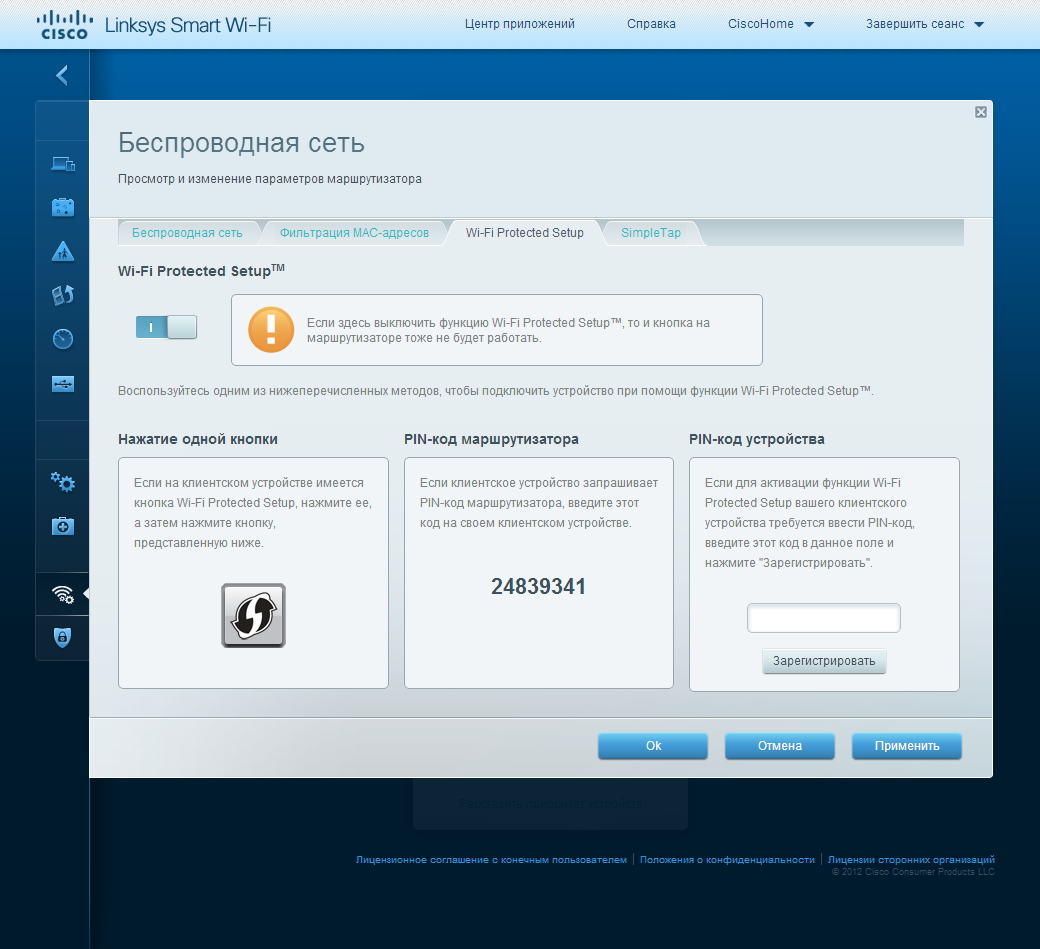Open the Parental Controls warning-sign icon
This screenshot has height=949, width=1040.
[x=63, y=251]
